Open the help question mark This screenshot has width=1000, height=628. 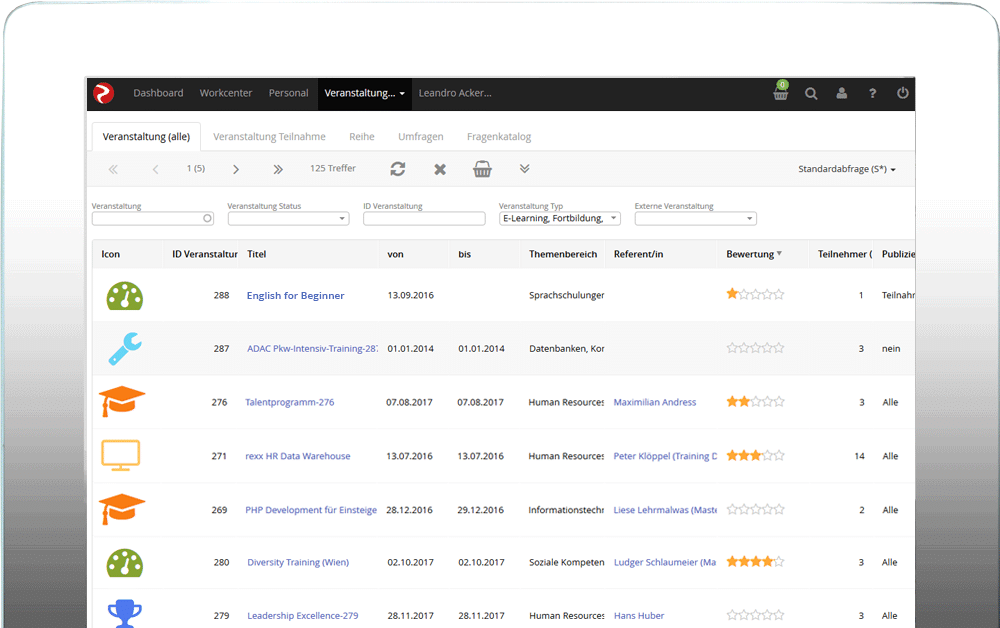point(872,93)
